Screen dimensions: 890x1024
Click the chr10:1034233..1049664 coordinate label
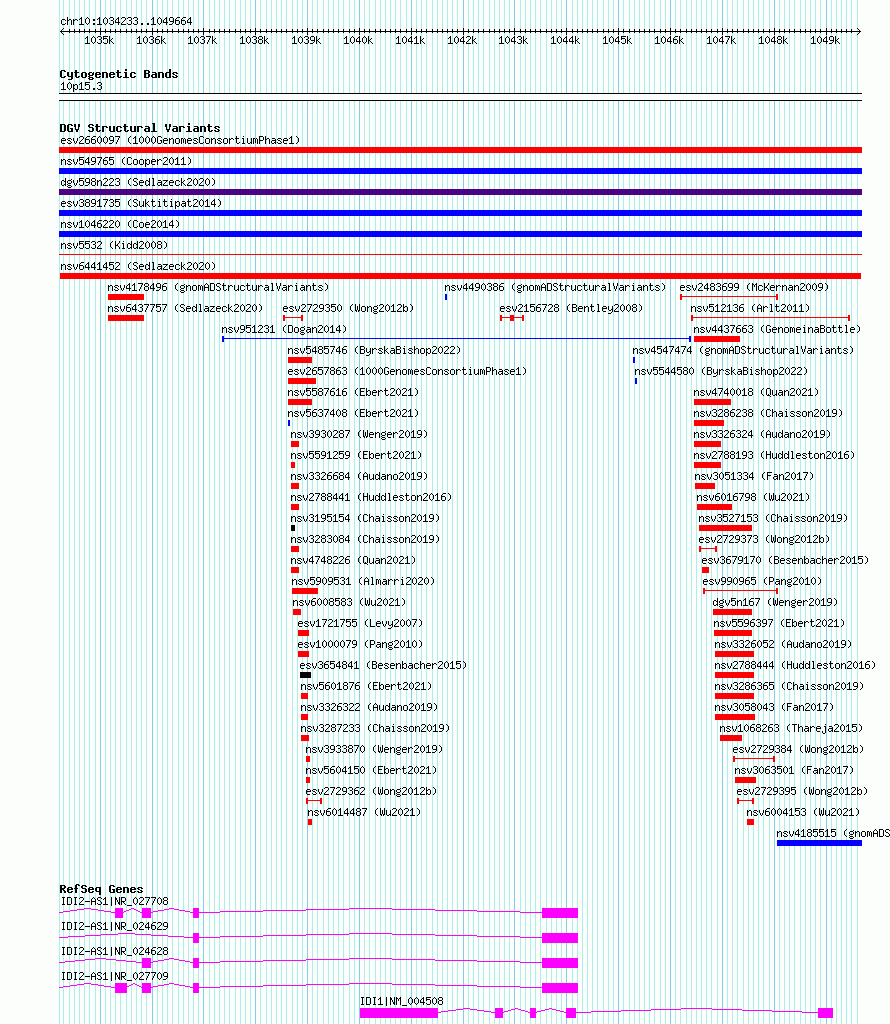pos(126,22)
